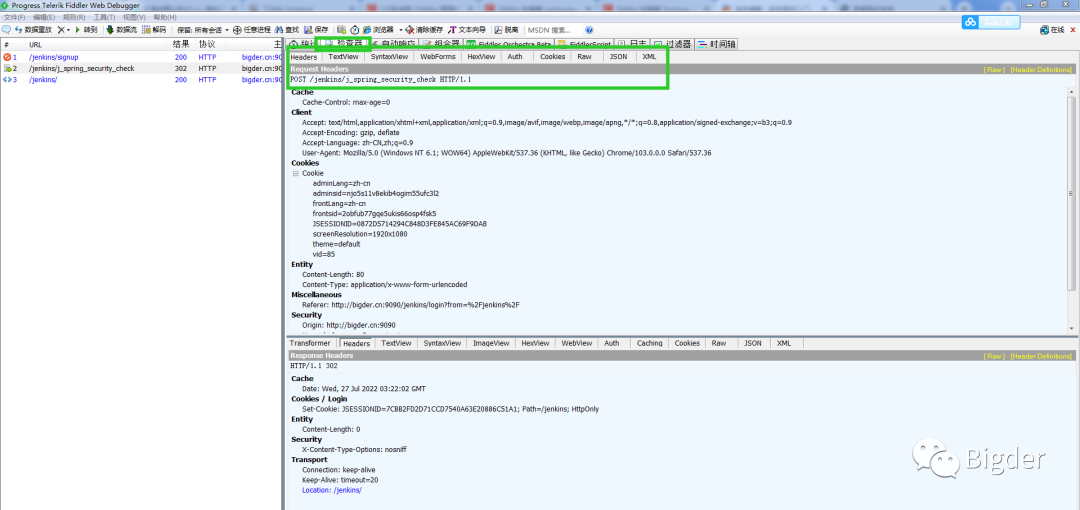The width and height of the screenshot is (1080, 510).
Task: Open the request TextView tab
Action: point(343,57)
